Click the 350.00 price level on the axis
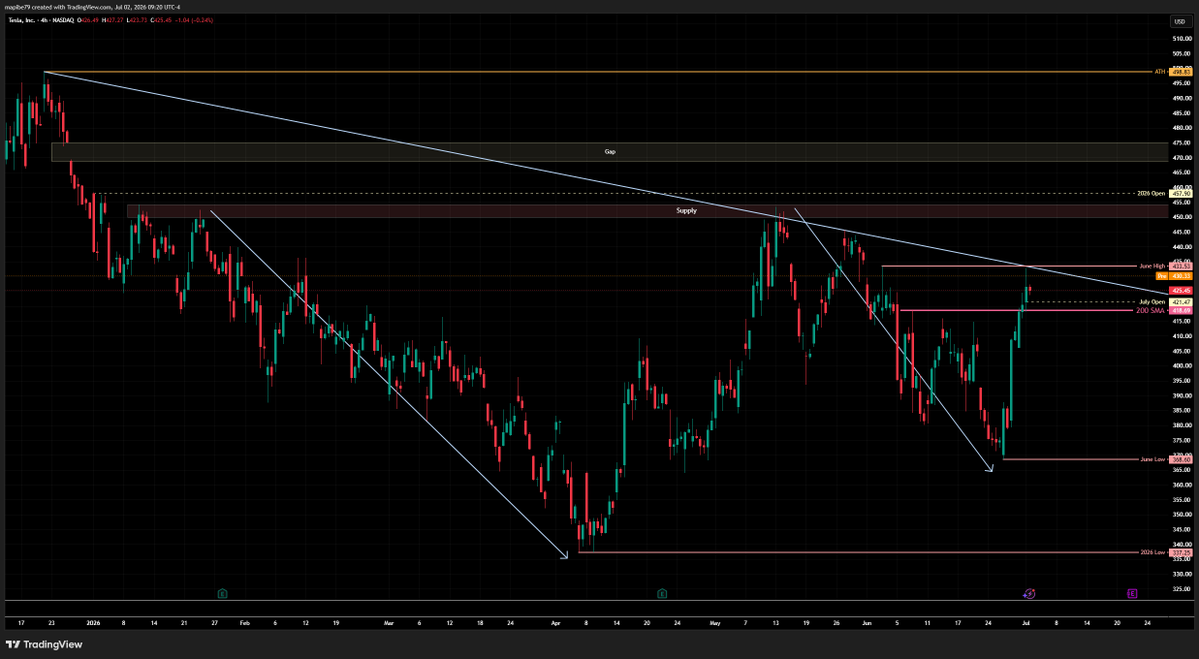 coord(1181,515)
